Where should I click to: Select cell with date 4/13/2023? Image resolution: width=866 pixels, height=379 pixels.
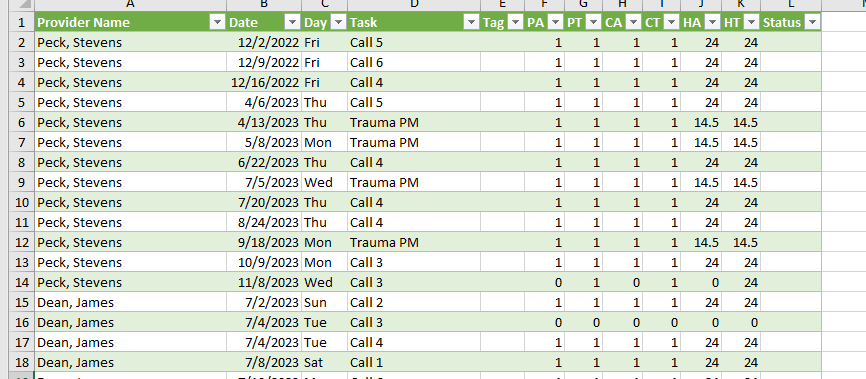coord(264,123)
